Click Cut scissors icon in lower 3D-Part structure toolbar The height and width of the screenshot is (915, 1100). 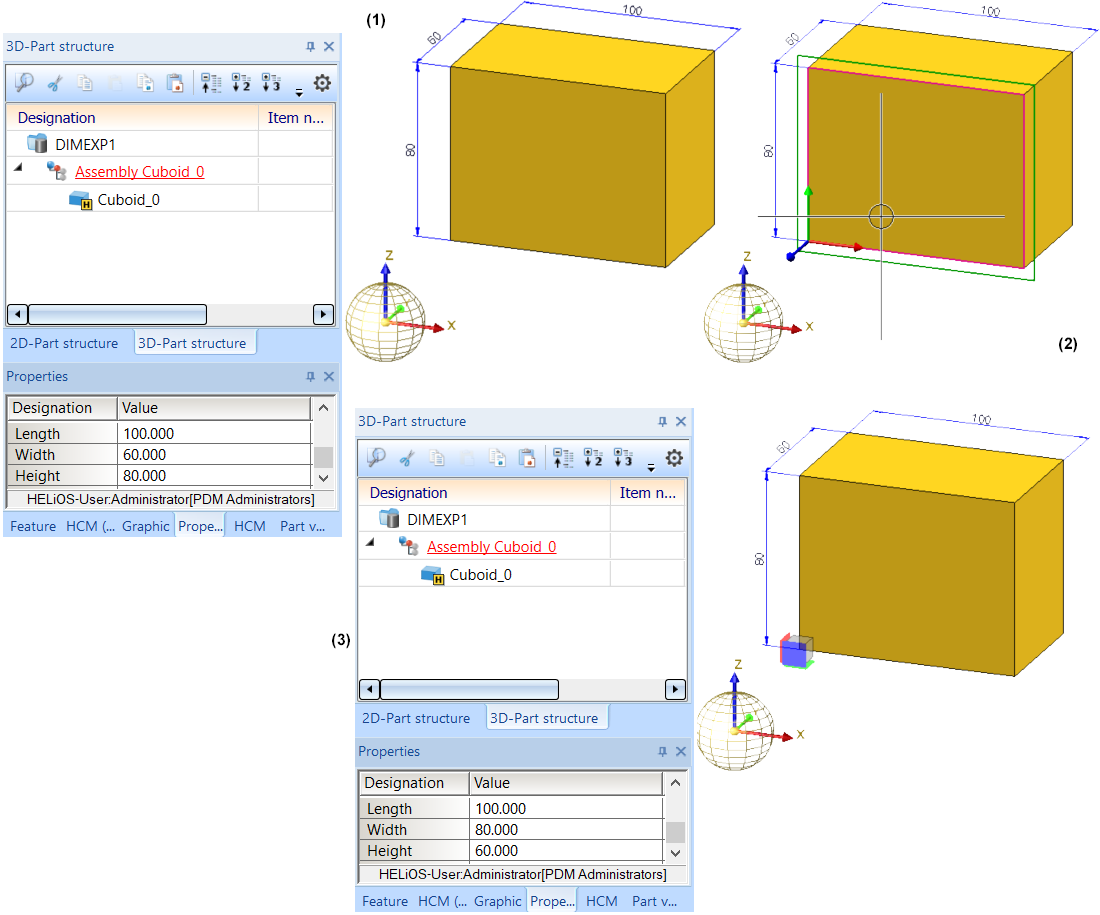(x=407, y=458)
